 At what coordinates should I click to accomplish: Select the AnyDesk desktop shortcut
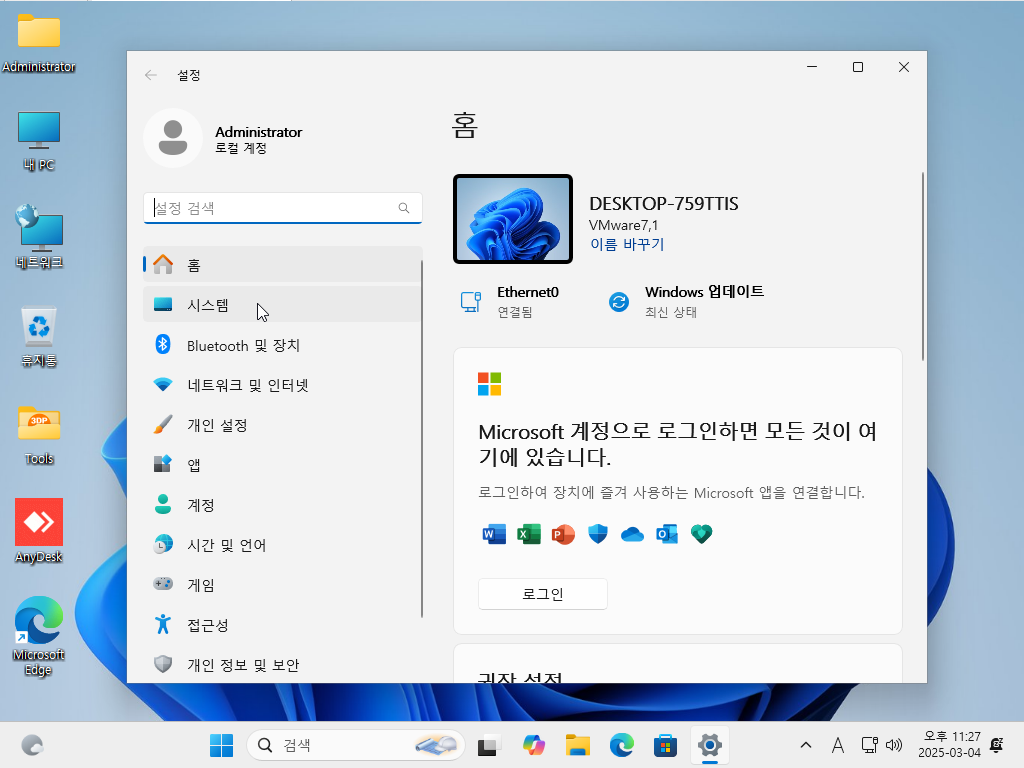pyautogui.click(x=39, y=531)
